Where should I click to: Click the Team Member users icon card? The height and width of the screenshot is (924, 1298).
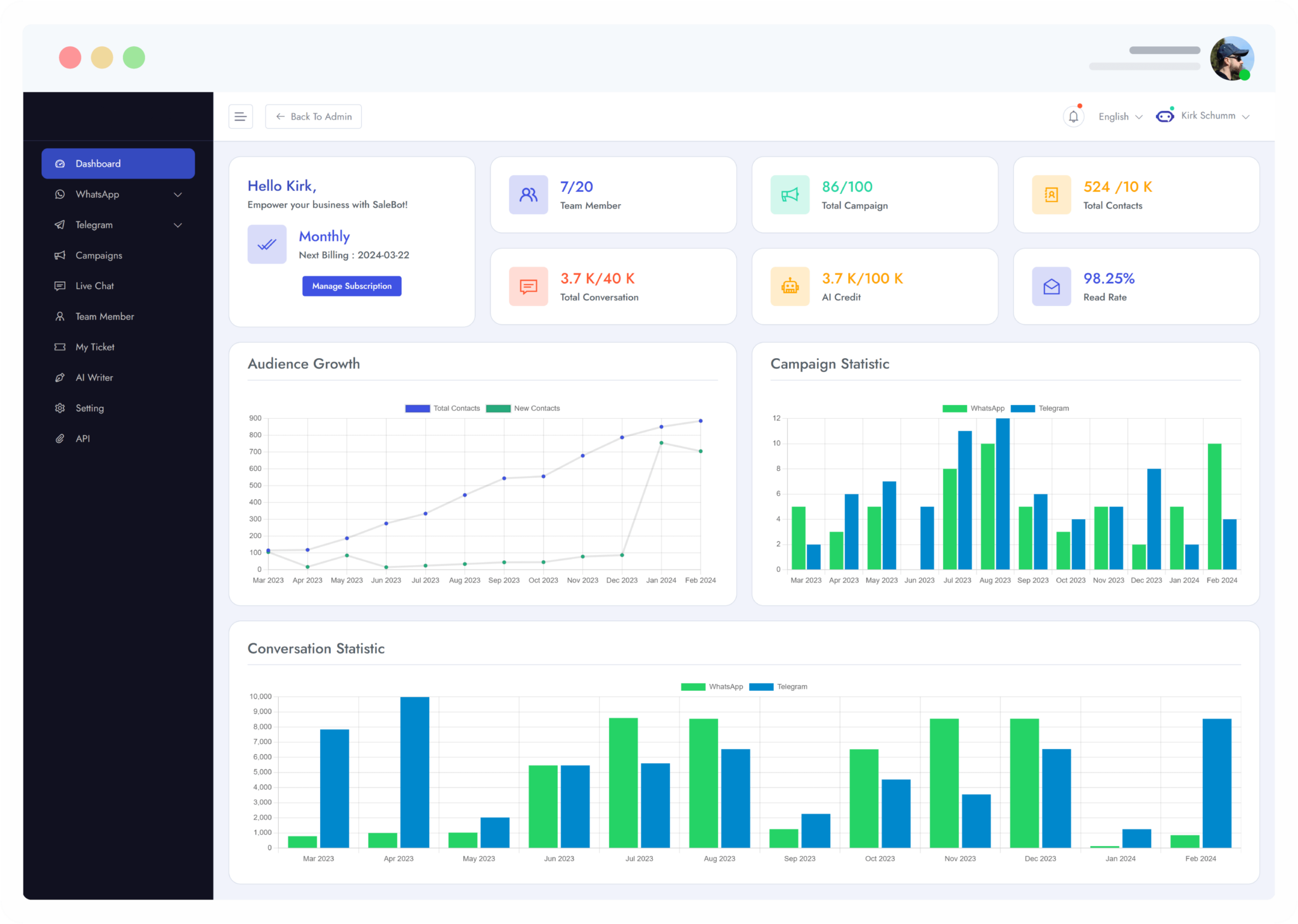coord(528,195)
